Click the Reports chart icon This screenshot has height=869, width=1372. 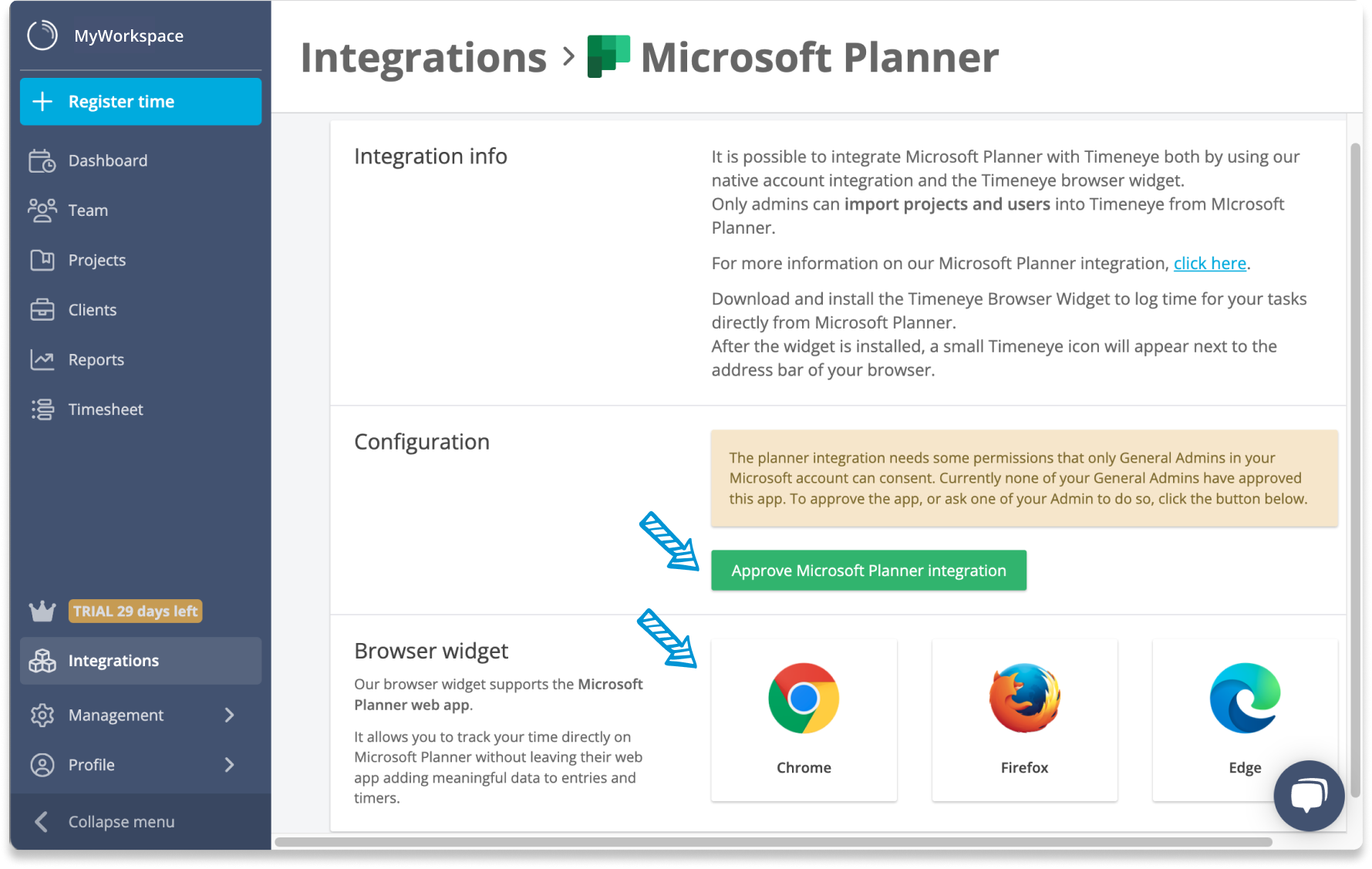(x=42, y=359)
